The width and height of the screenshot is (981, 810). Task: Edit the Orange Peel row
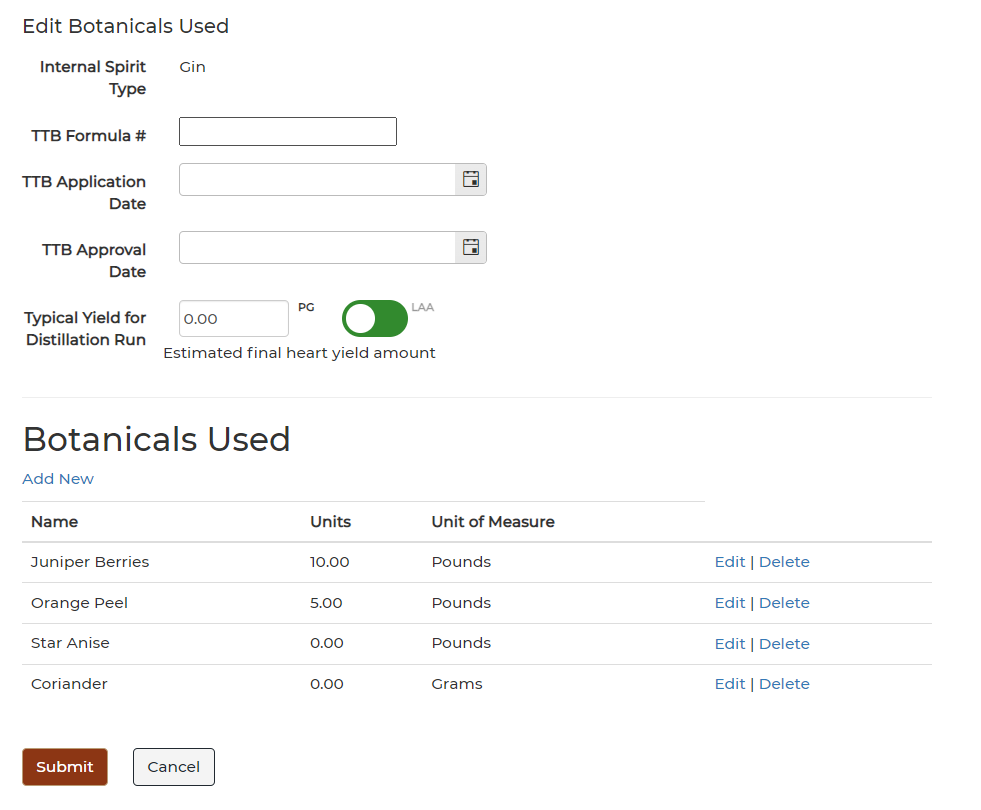(x=729, y=603)
